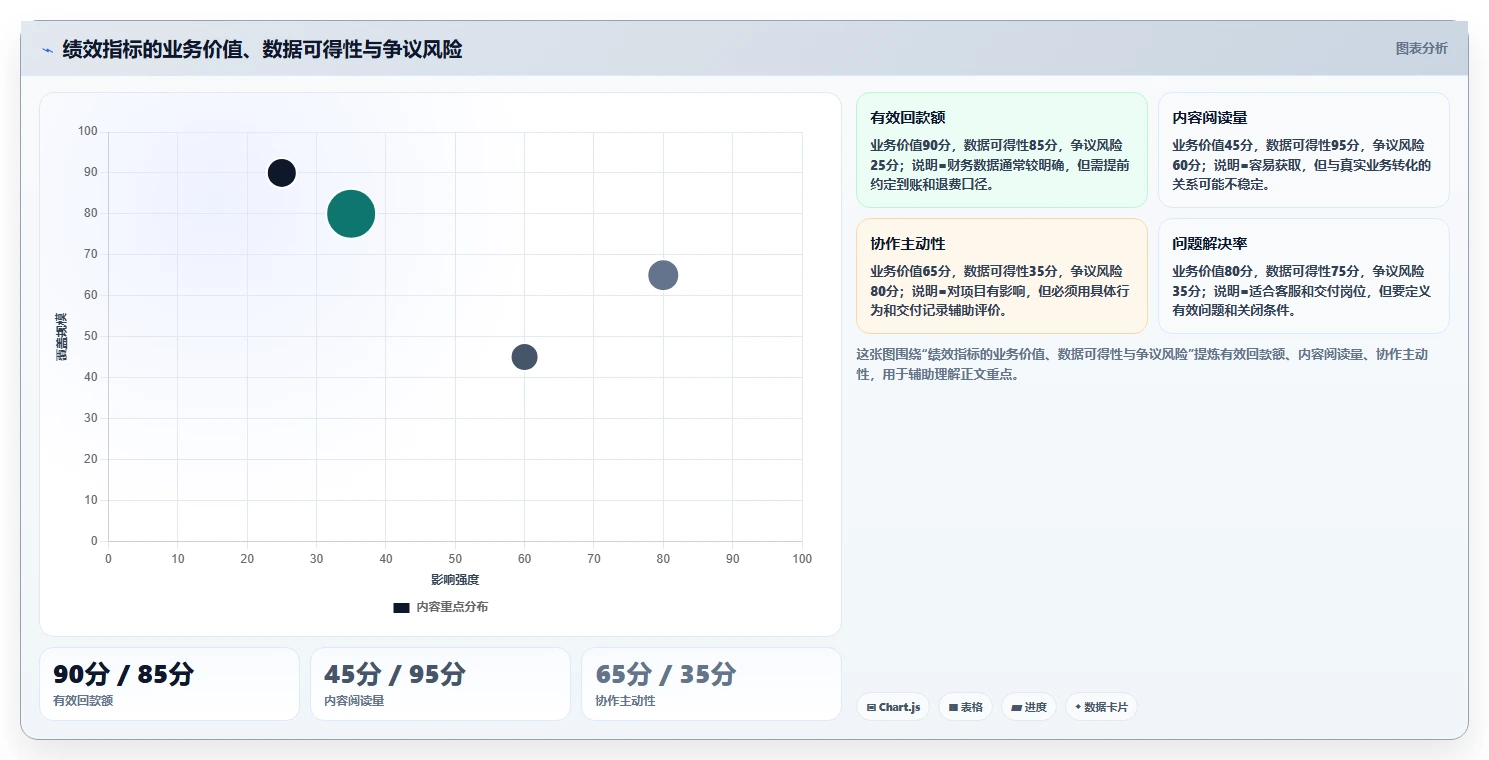Click the 65分 / 35分 stat card
The height and width of the screenshot is (760, 1489).
pyautogui.click(x=711, y=684)
